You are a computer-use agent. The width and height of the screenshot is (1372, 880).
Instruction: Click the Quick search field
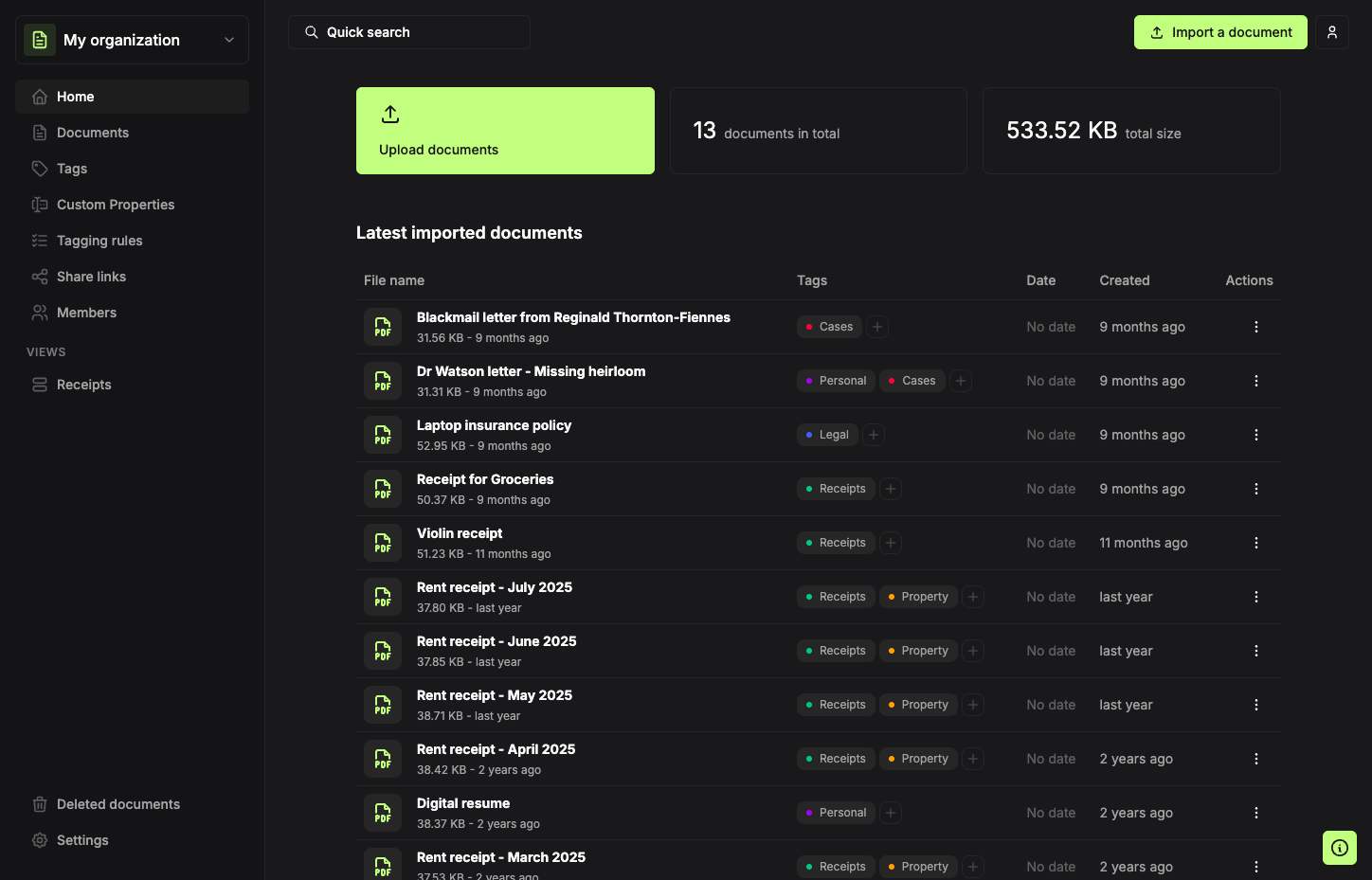coord(409,32)
